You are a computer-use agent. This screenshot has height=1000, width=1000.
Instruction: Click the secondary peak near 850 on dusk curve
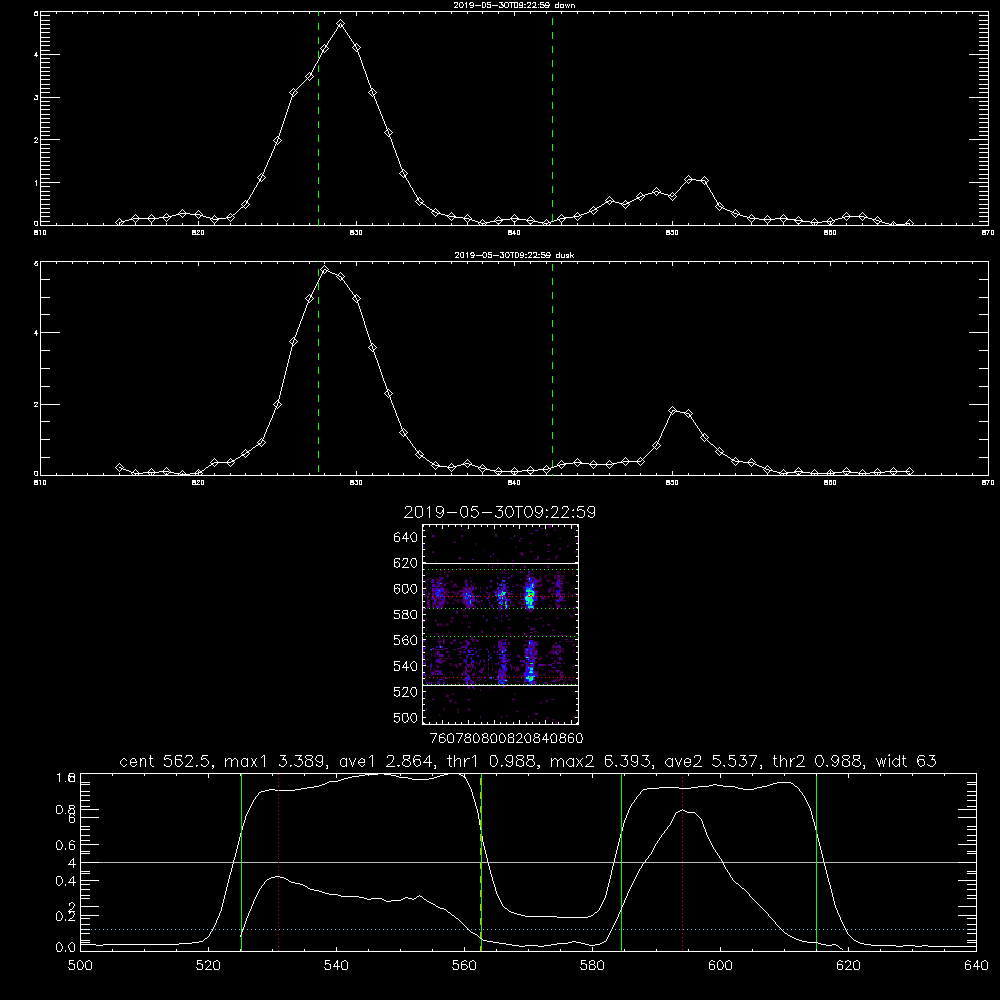click(x=673, y=411)
